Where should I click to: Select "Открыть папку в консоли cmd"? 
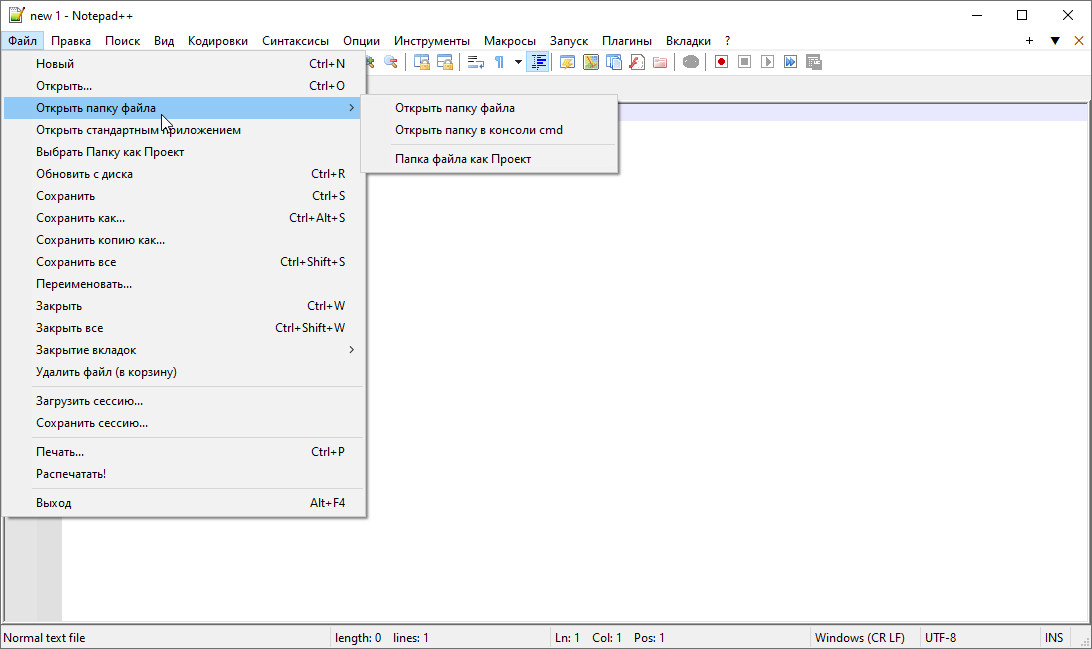pyautogui.click(x=479, y=130)
